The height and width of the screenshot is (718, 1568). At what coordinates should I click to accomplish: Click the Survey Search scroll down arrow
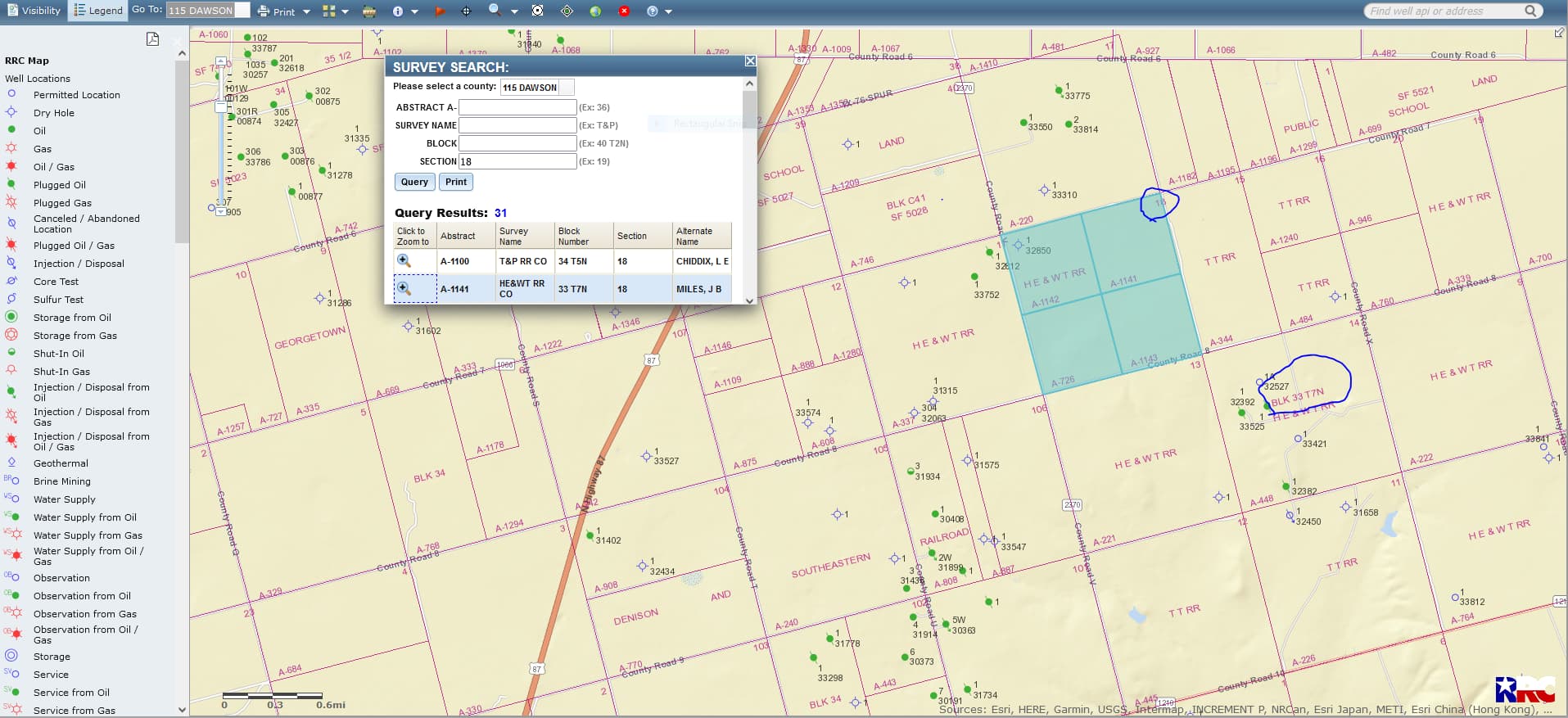749,300
